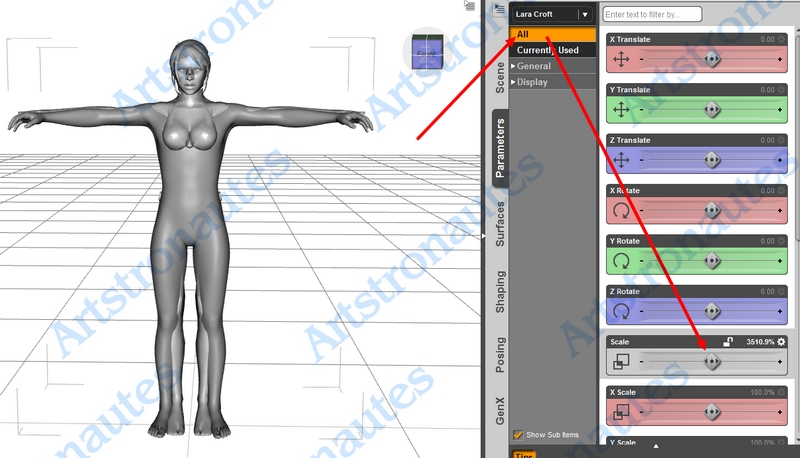The width and height of the screenshot is (800, 458).
Task: Select the Currently Used filter
Action: tap(553, 50)
